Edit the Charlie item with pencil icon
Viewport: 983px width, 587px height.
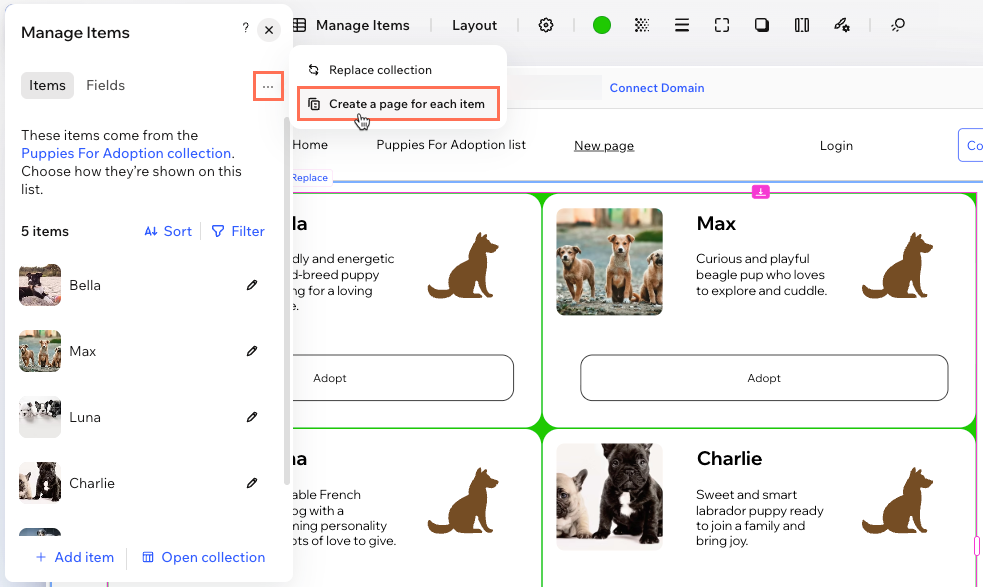point(252,484)
